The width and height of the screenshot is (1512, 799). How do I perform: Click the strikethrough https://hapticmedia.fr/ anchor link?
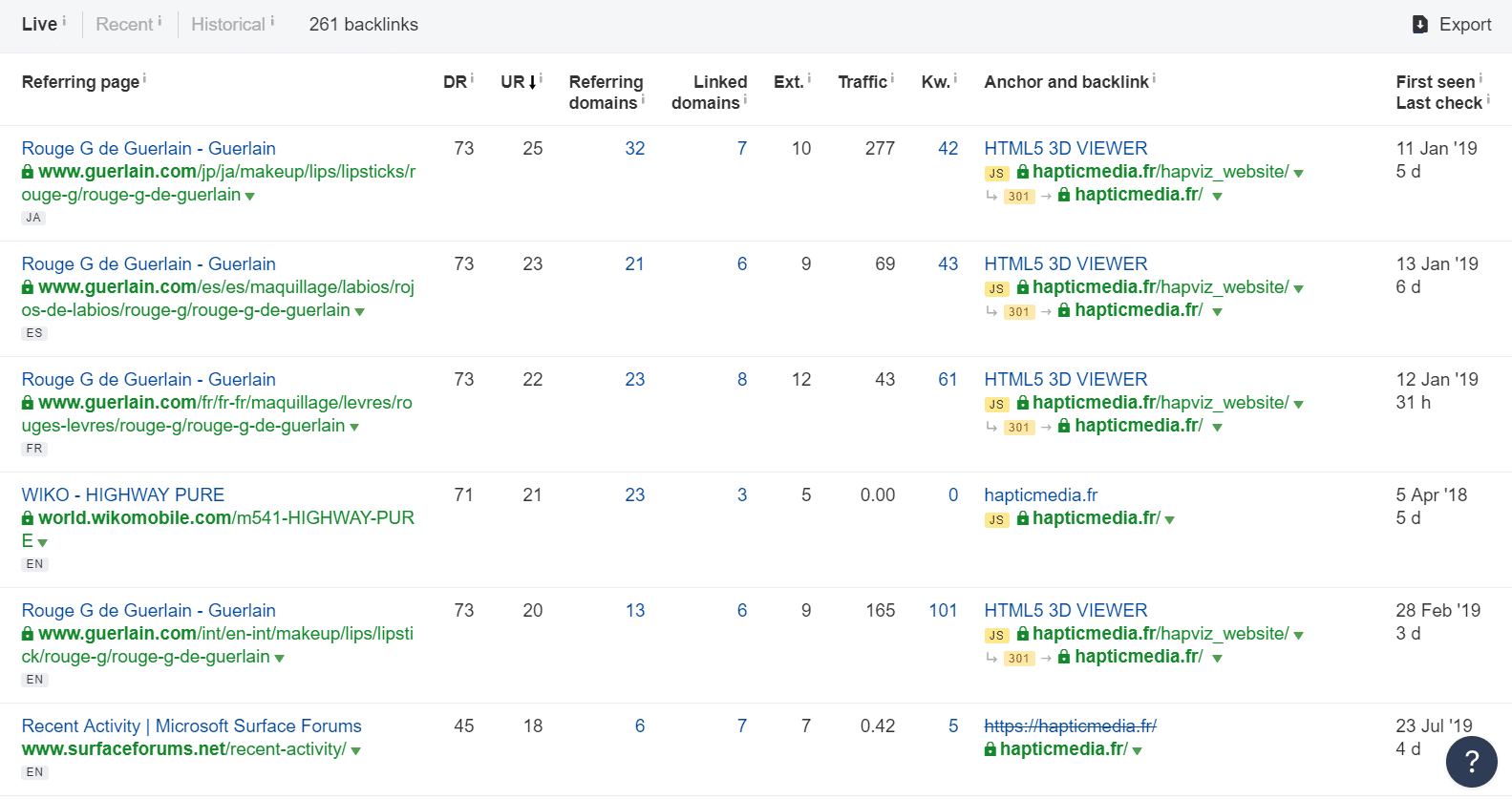point(1070,725)
